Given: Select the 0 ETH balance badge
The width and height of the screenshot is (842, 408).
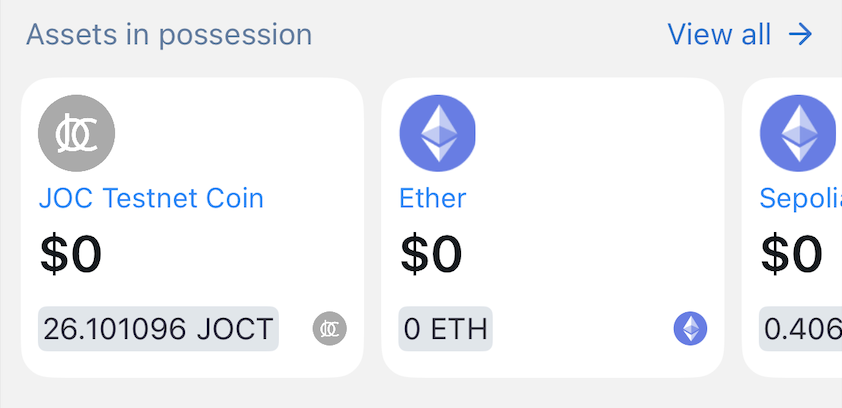Looking at the screenshot, I should click(445, 328).
